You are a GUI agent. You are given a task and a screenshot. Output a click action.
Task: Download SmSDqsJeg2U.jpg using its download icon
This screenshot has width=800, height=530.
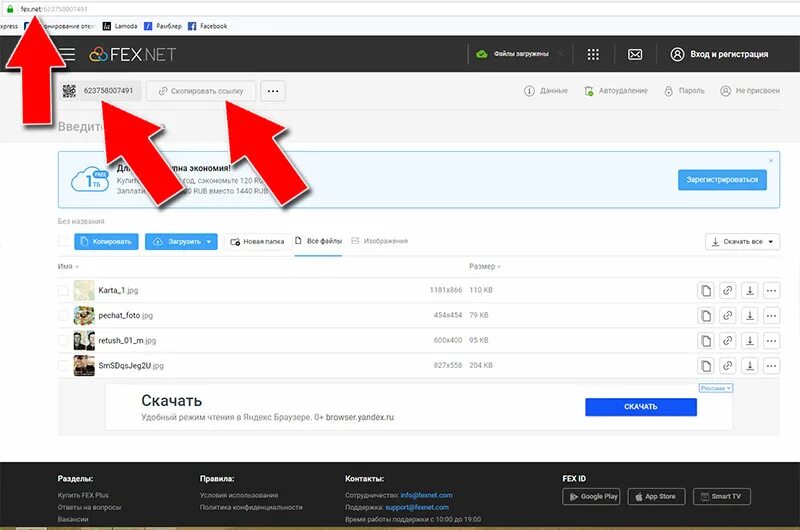[749, 365]
